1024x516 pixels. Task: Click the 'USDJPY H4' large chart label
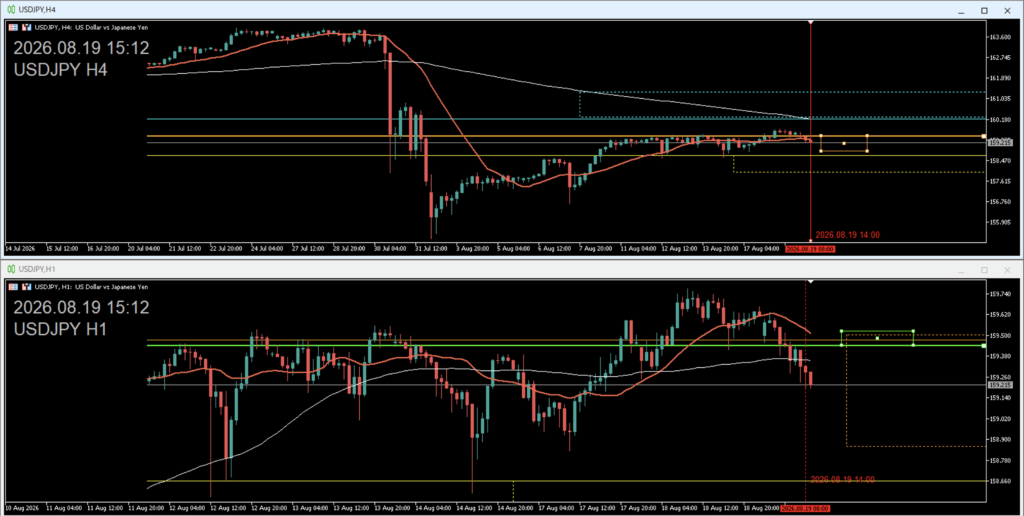[60, 69]
